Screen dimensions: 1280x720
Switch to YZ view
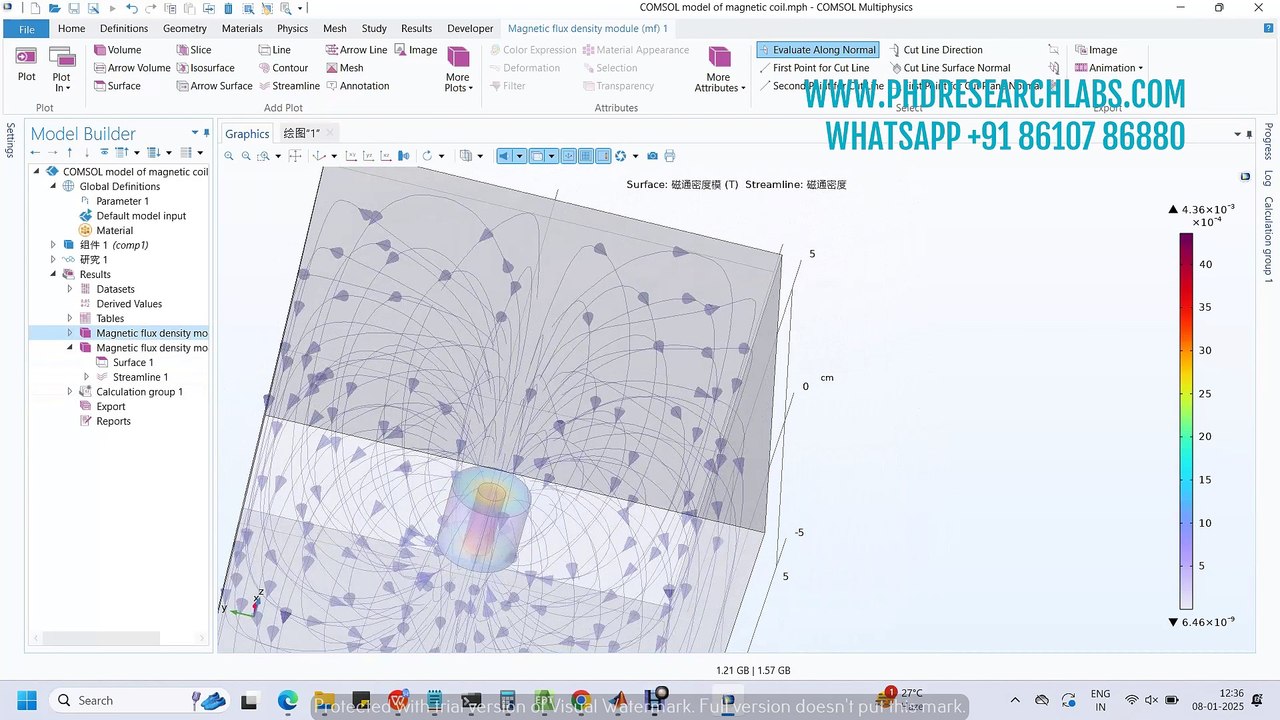369,156
